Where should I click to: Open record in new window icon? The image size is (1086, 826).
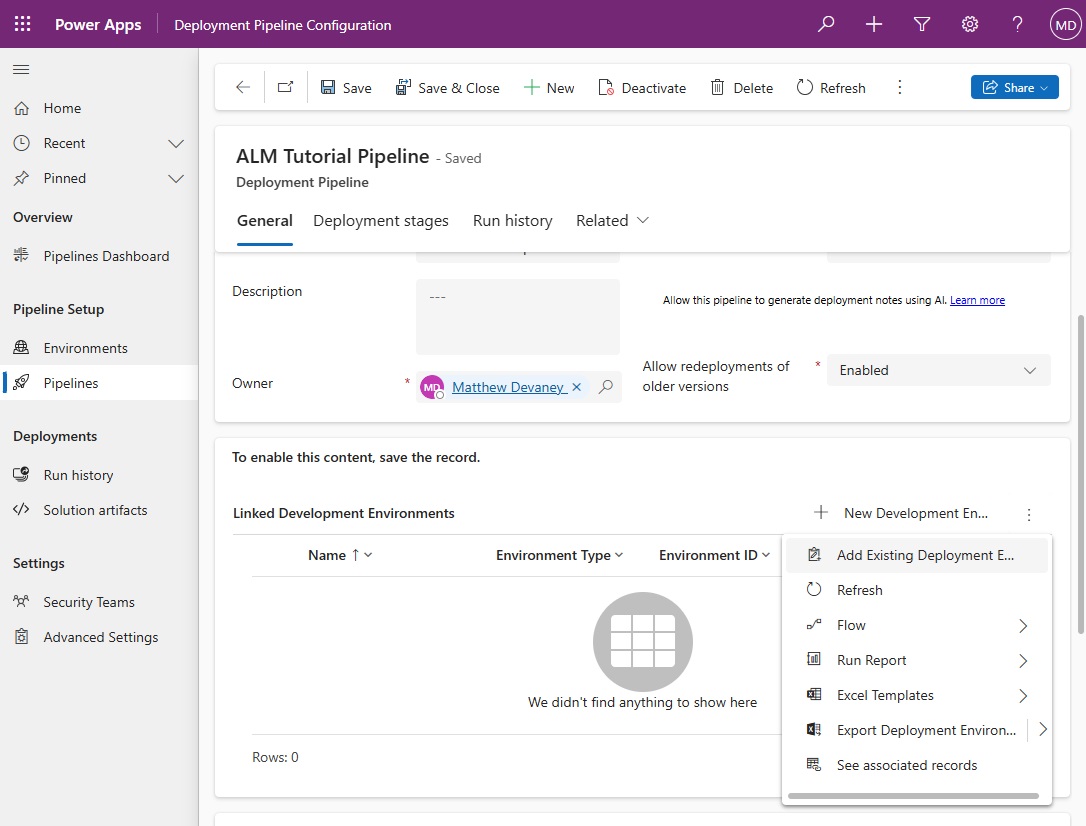coord(286,88)
